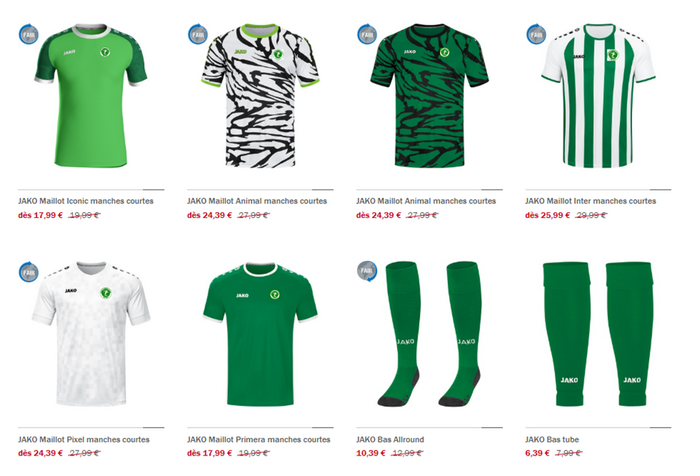Open JAKO Bas tube product link
This screenshot has height=476, width=700.
pyautogui.click(x=552, y=439)
